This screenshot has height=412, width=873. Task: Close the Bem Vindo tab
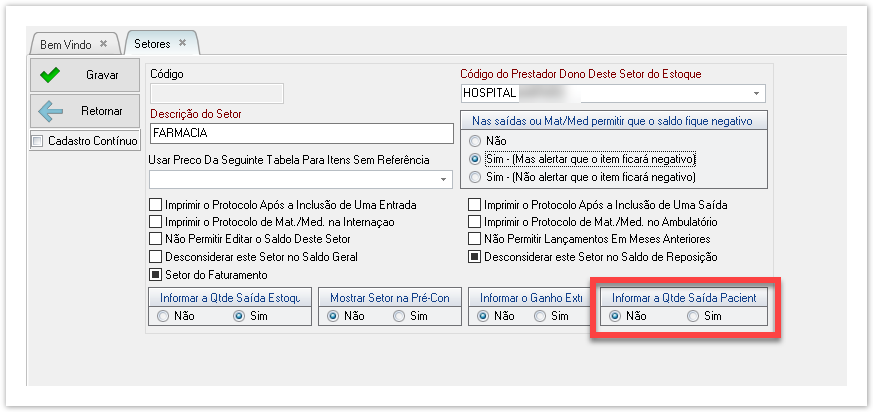(x=104, y=44)
